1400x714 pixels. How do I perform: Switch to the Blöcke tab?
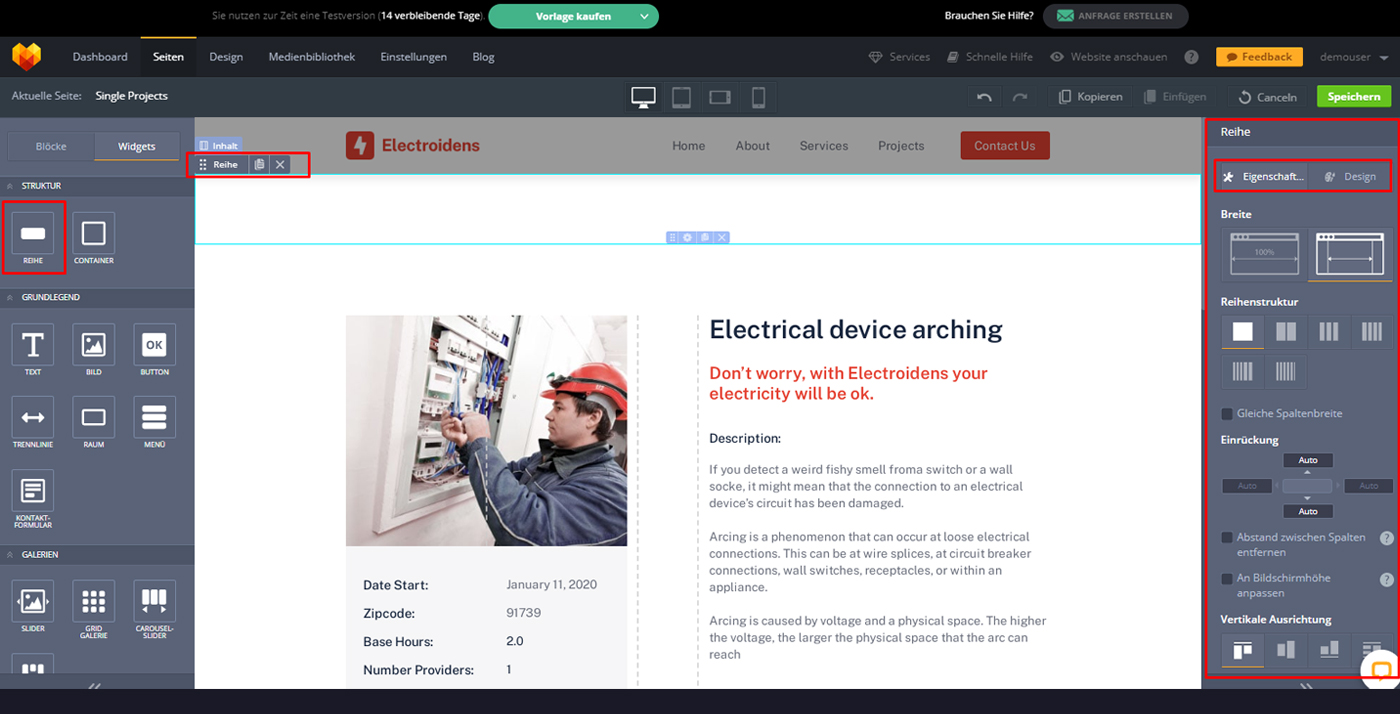pos(51,146)
